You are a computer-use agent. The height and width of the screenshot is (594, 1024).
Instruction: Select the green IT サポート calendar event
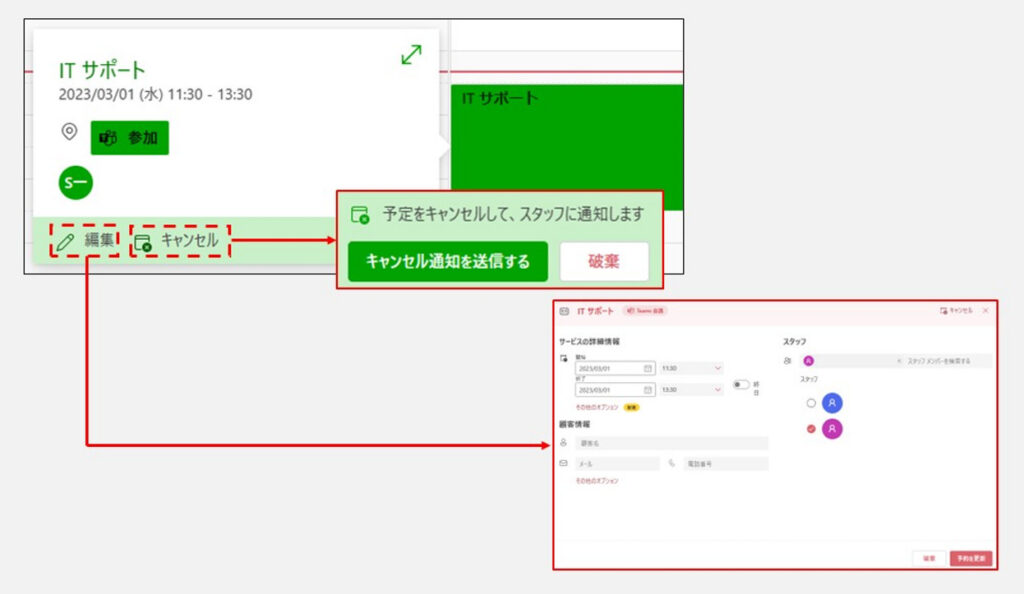coord(567,147)
